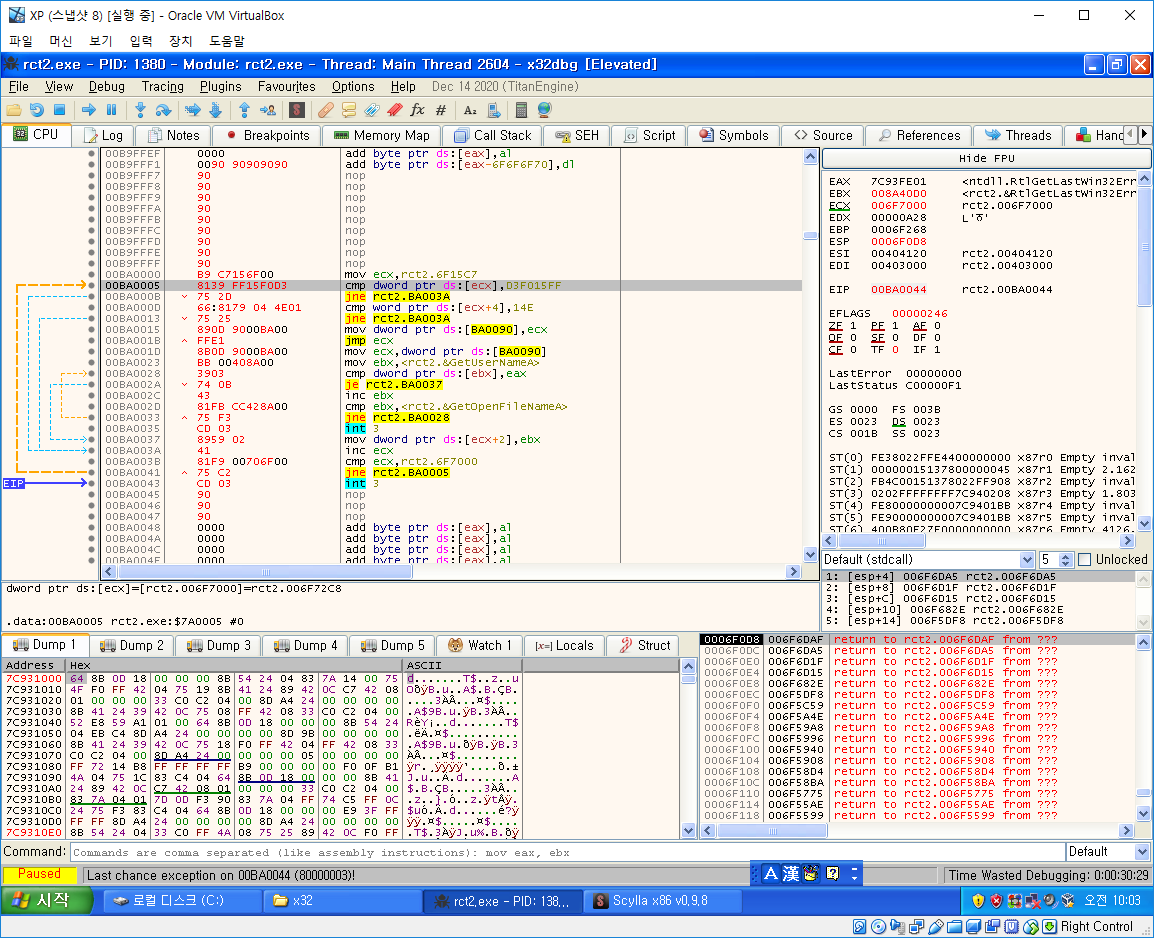Toggle breakpoint bullet at address 00BA0000
The height and width of the screenshot is (938, 1154).
pos(91,274)
